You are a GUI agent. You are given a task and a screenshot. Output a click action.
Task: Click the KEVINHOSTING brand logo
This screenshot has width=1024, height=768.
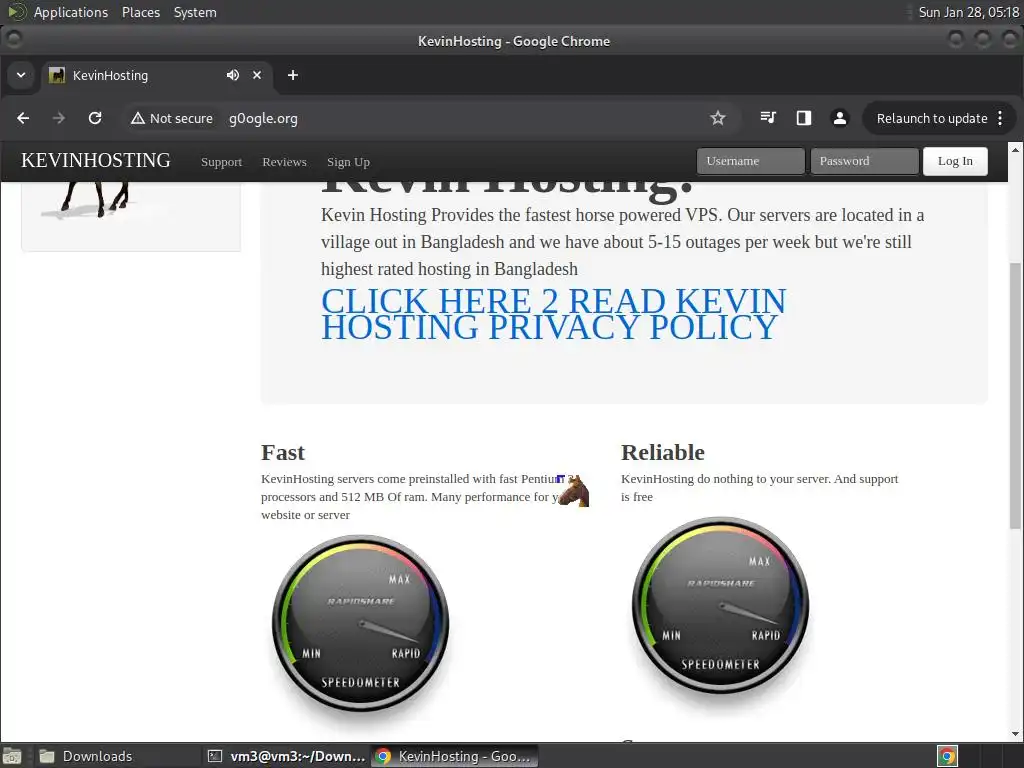click(x=96, y=161)
